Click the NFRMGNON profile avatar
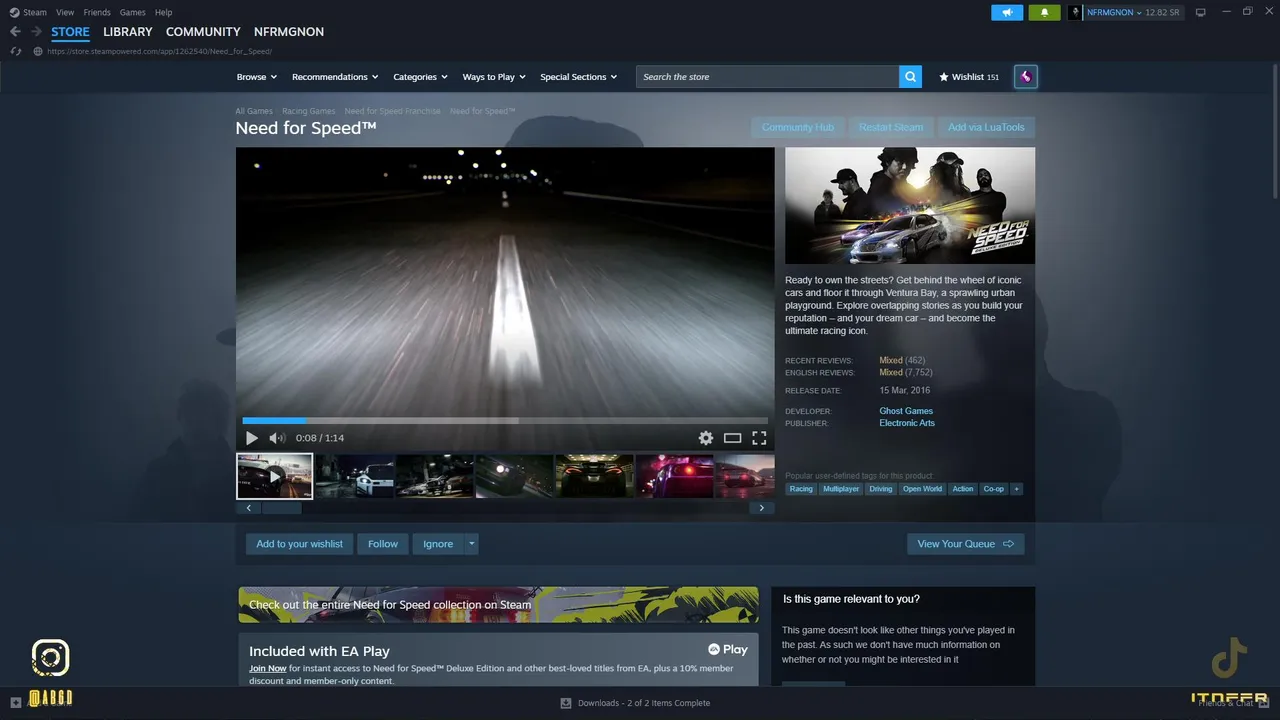Viewport: 1280px width, 720px height. click(x=1076, y=12)
